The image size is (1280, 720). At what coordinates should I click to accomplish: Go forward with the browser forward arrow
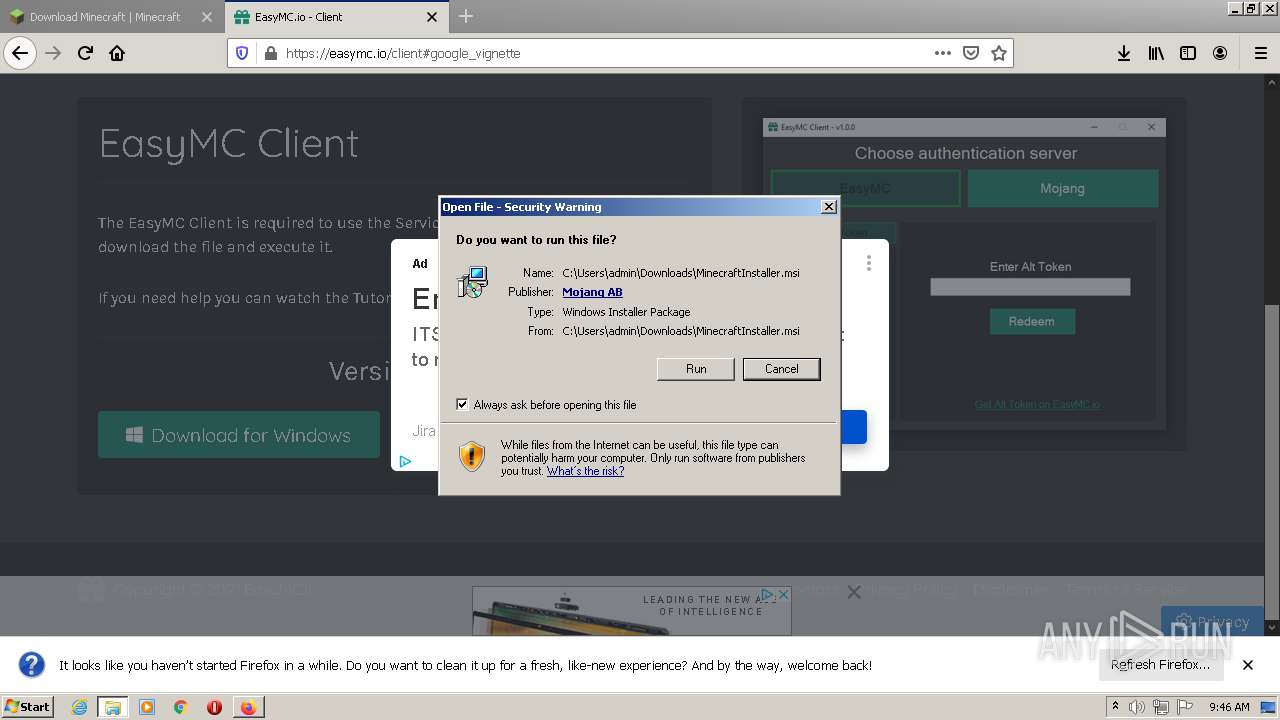click(53, 53)
